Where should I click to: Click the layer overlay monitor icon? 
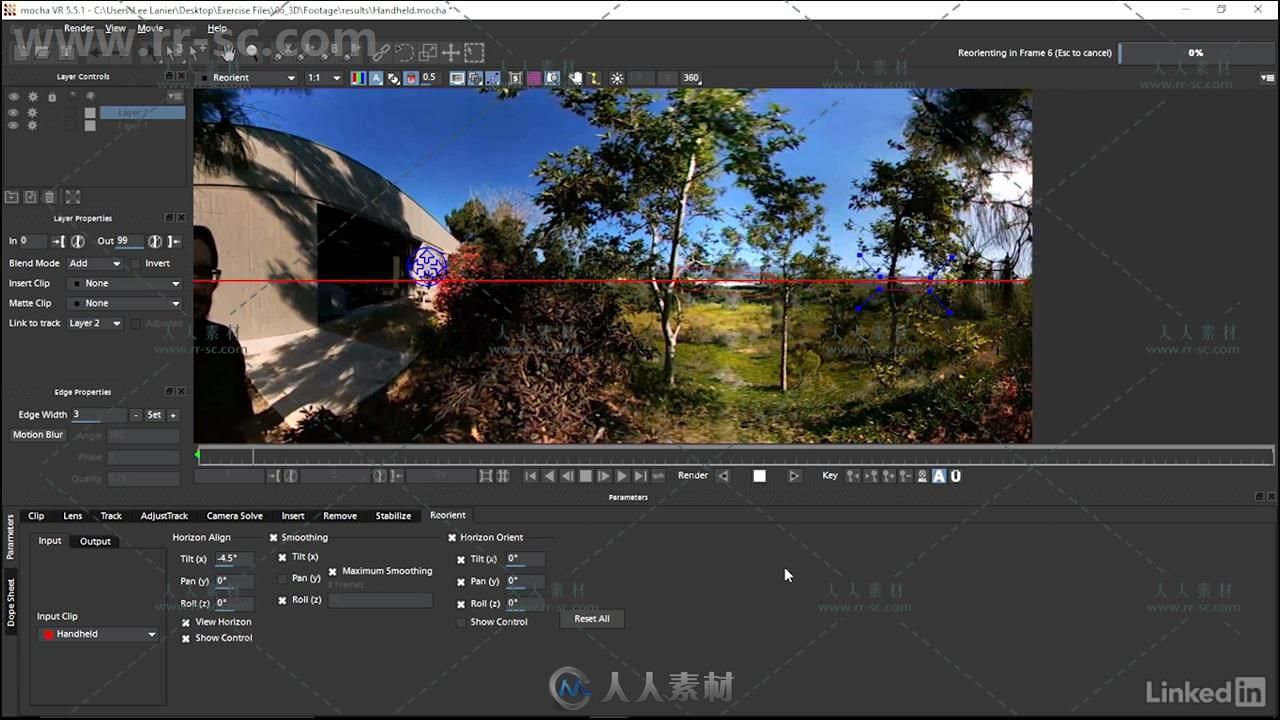457,78
